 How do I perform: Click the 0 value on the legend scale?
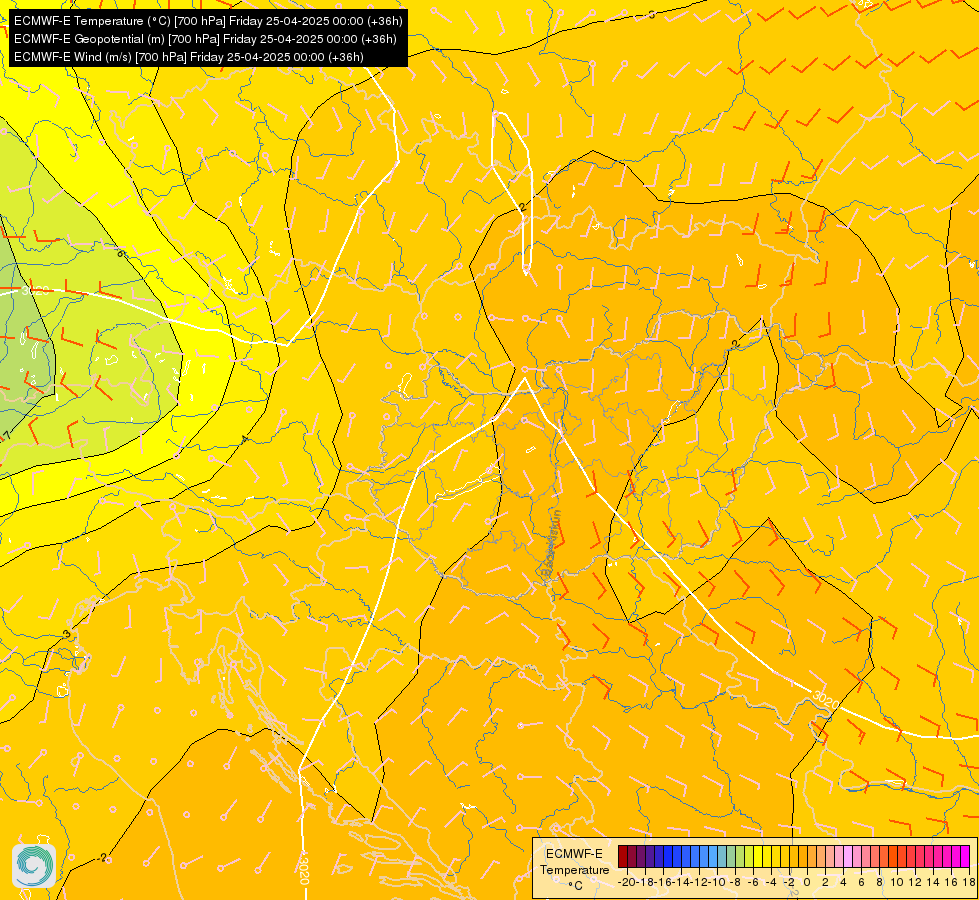[807, 883]
